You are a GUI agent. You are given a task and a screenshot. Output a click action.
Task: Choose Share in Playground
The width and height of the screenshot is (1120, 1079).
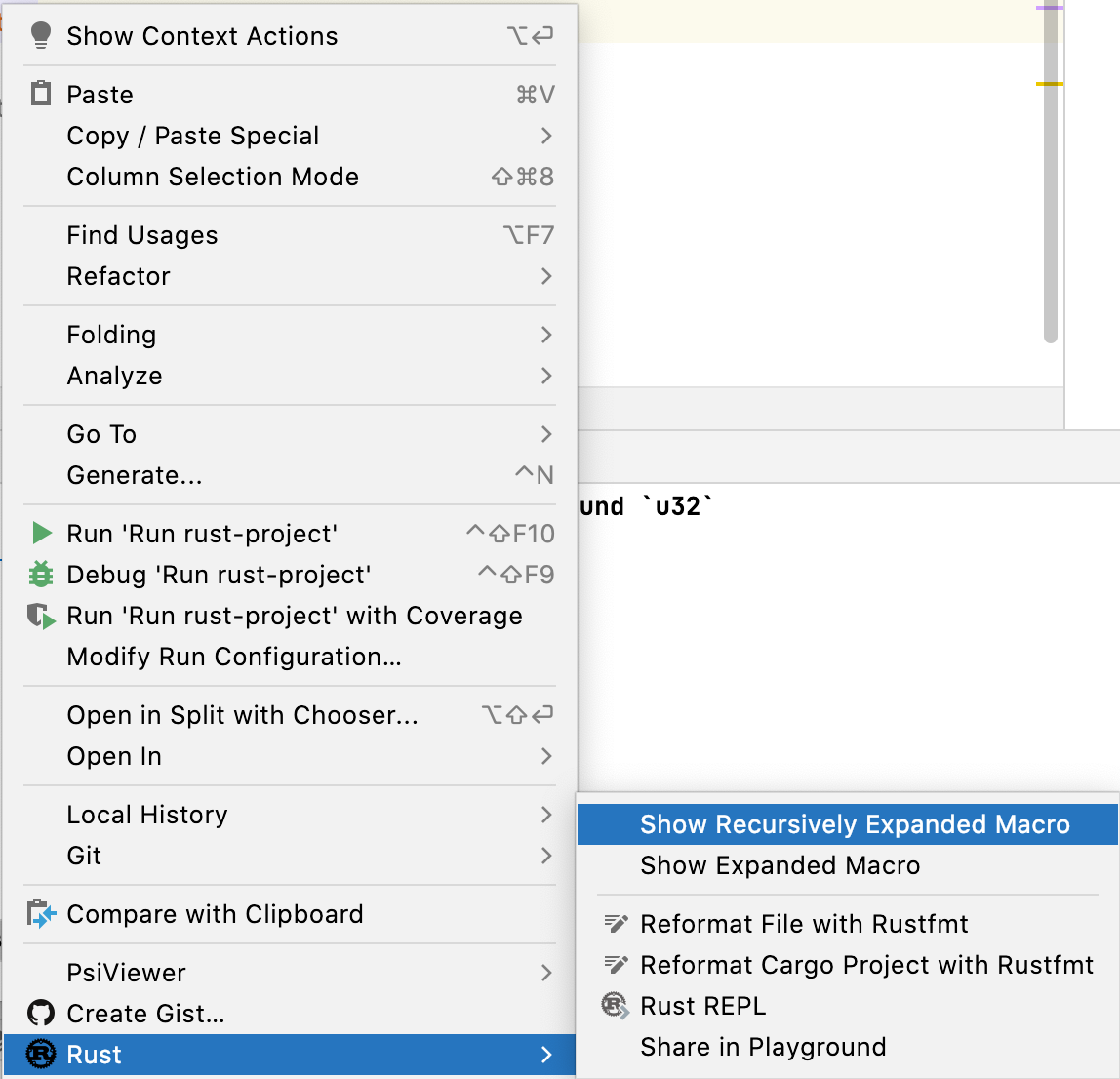[763, 1046]
